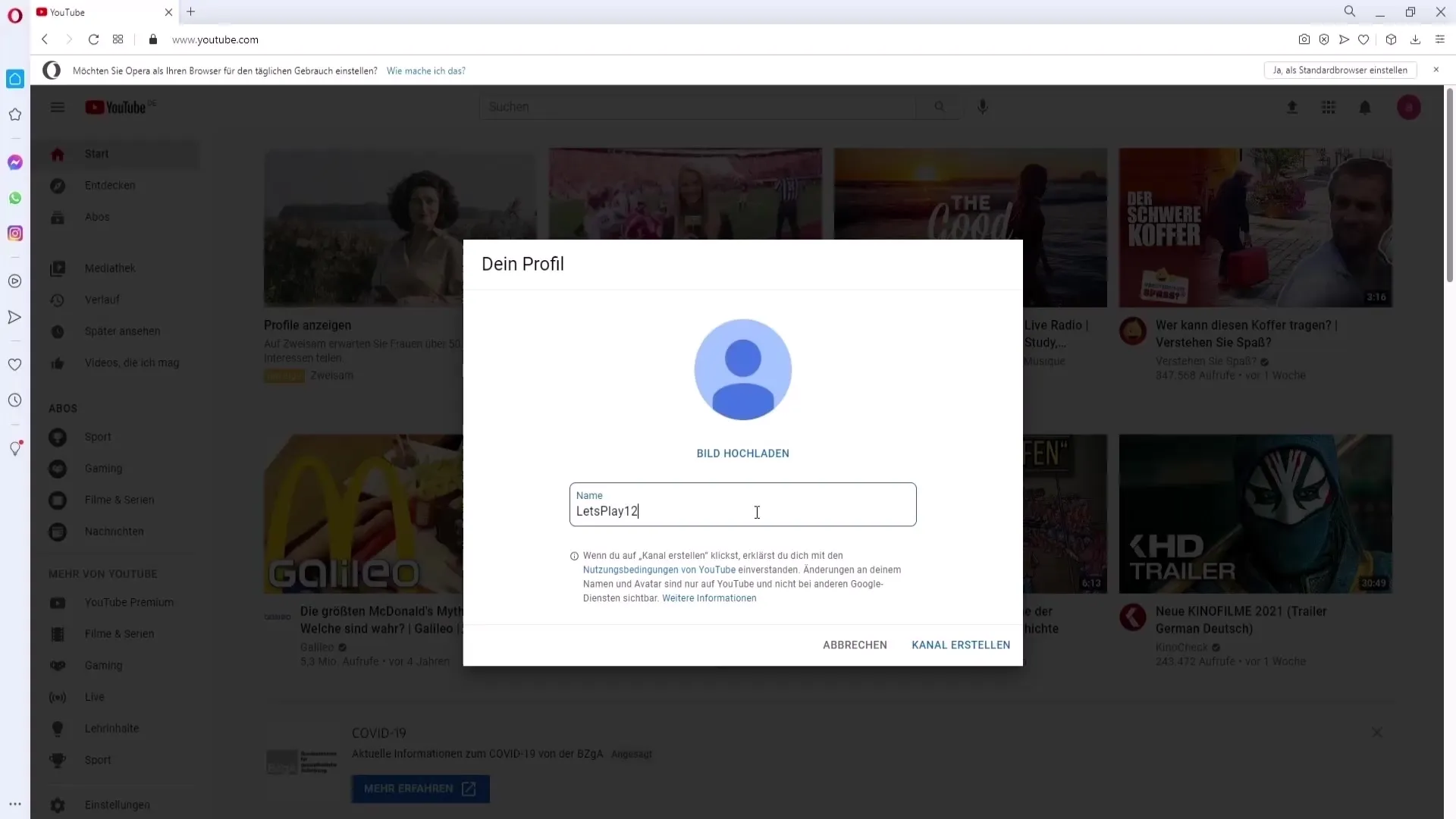Select Mediathek in YouTube sidebar
The width and height of the screenshot is (1456, 819).
tap(115, 268)
